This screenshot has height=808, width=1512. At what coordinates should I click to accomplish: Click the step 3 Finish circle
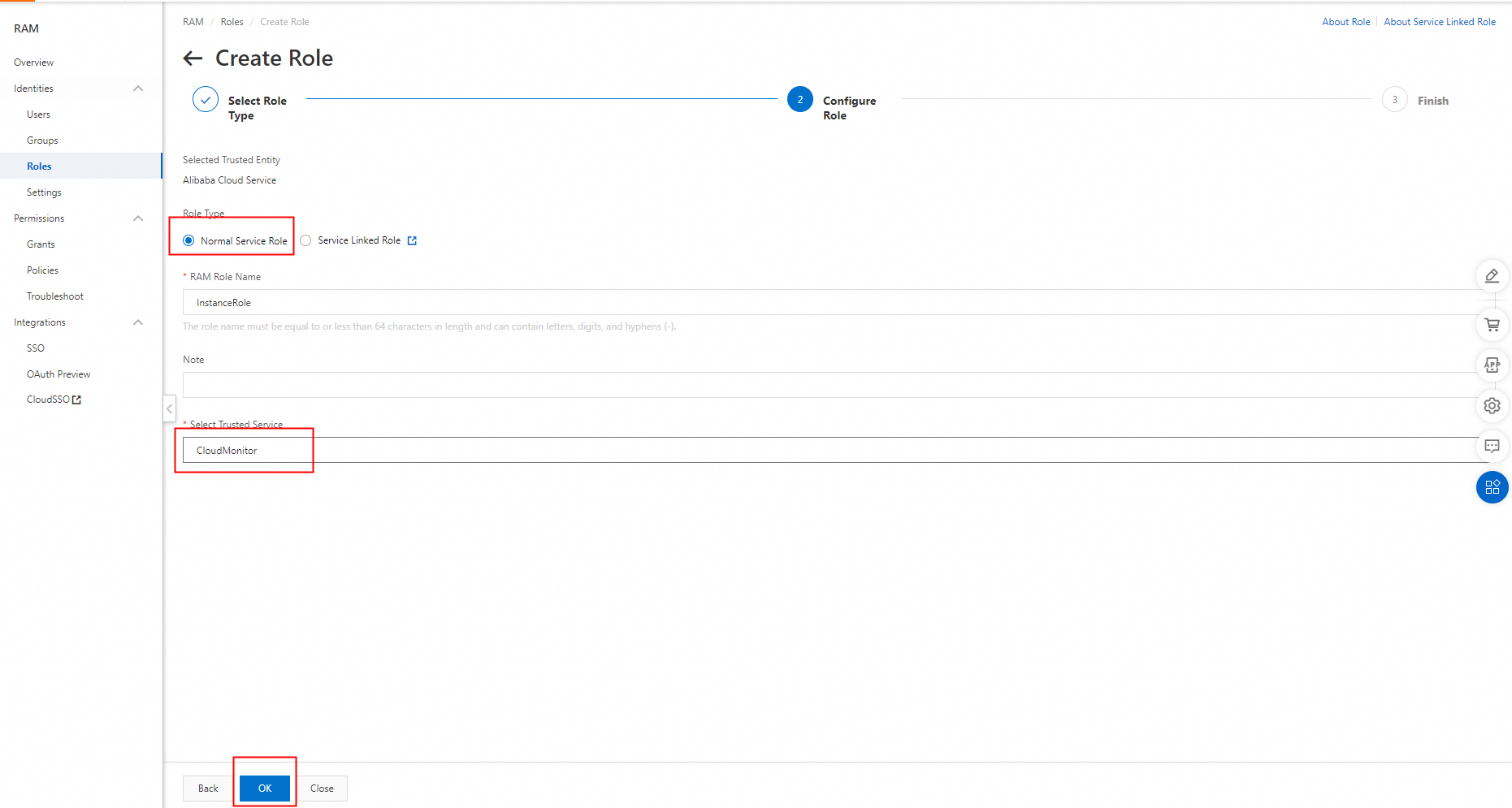[1394, 99]
